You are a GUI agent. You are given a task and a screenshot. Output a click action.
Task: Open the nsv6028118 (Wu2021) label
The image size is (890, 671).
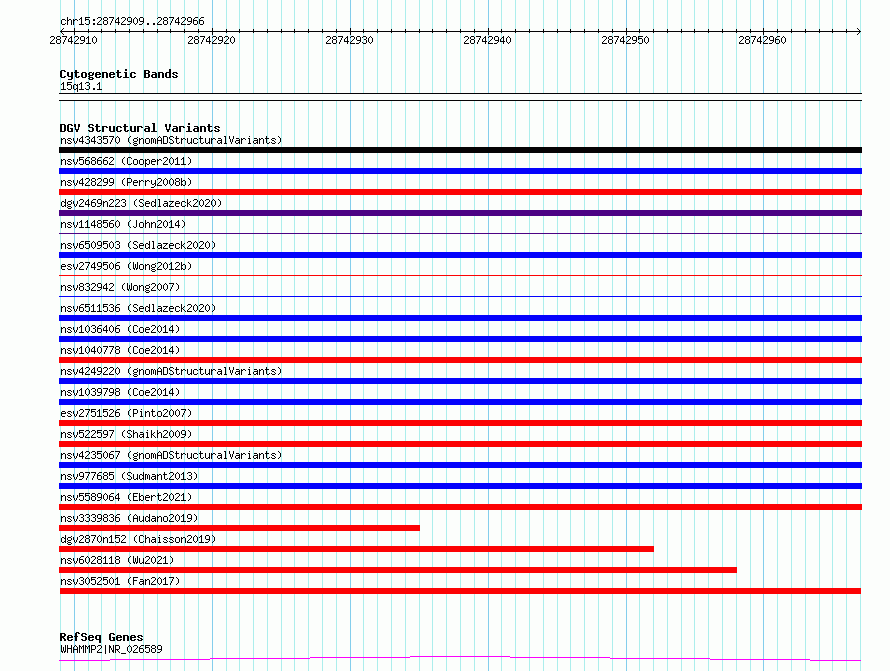click(117, 560)
